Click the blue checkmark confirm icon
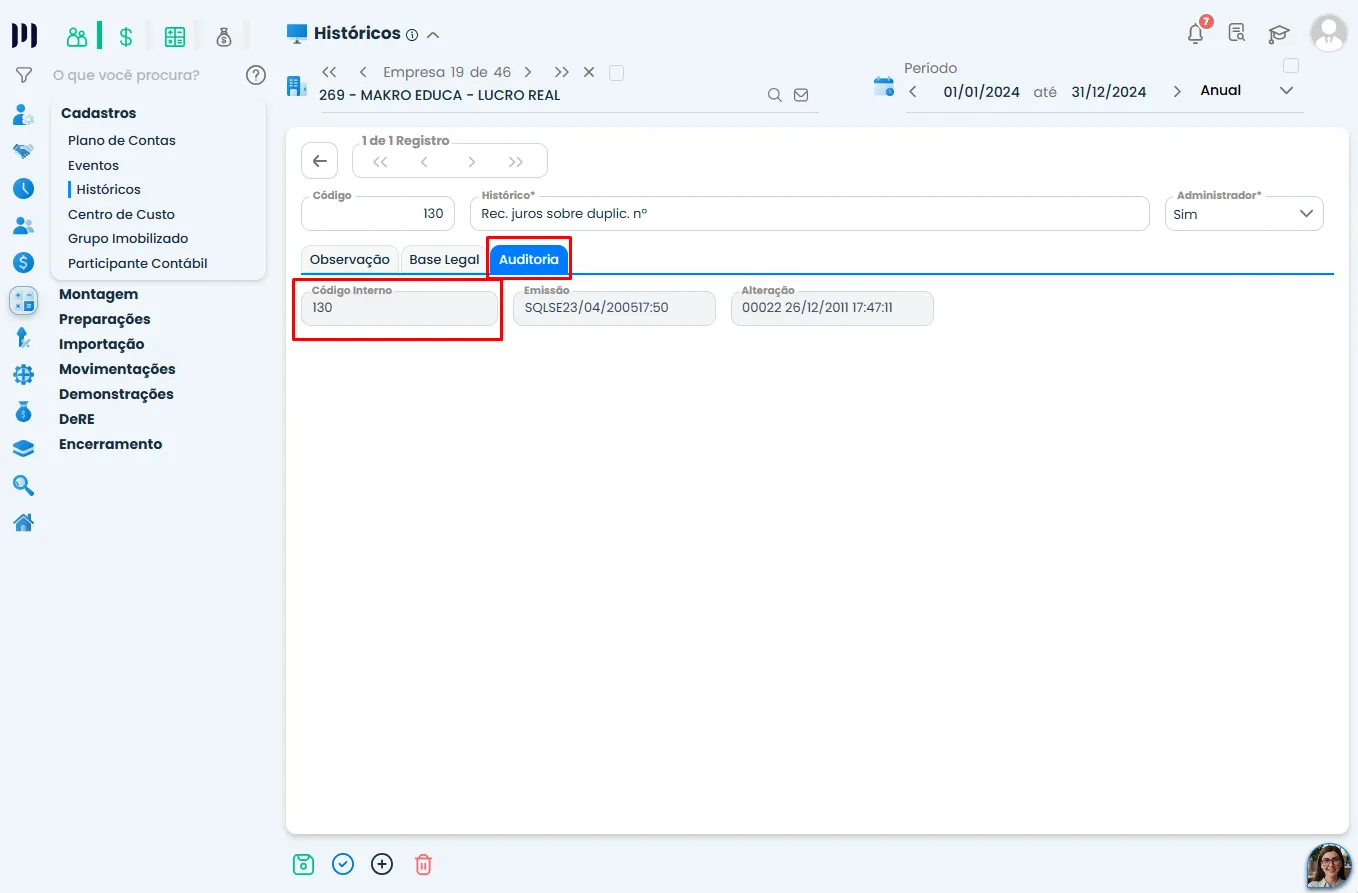This screenshot has width=1358, height=893. point(343,864)
